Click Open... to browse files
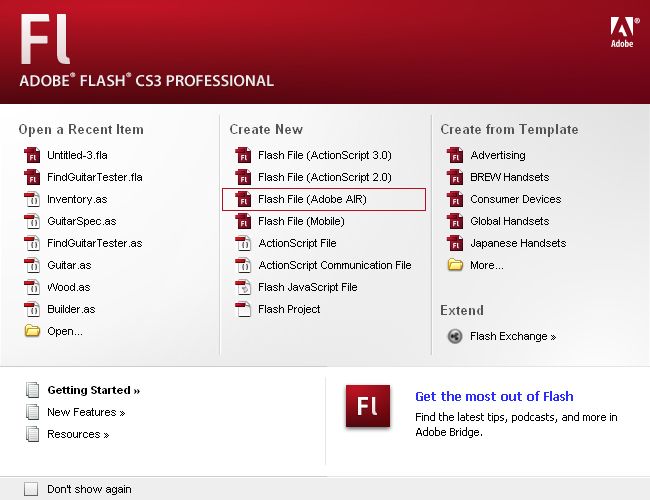 click(x=65, y=331)
